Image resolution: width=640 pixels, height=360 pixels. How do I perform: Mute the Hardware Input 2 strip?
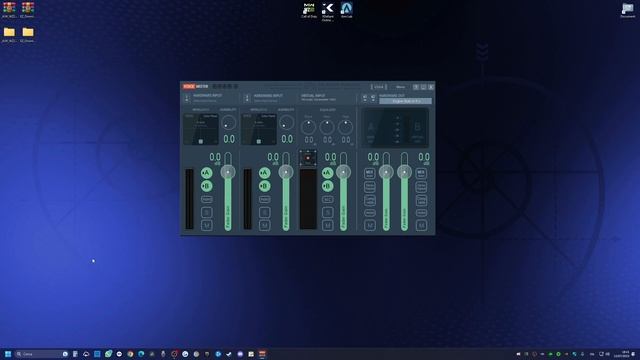click(264, 225)
